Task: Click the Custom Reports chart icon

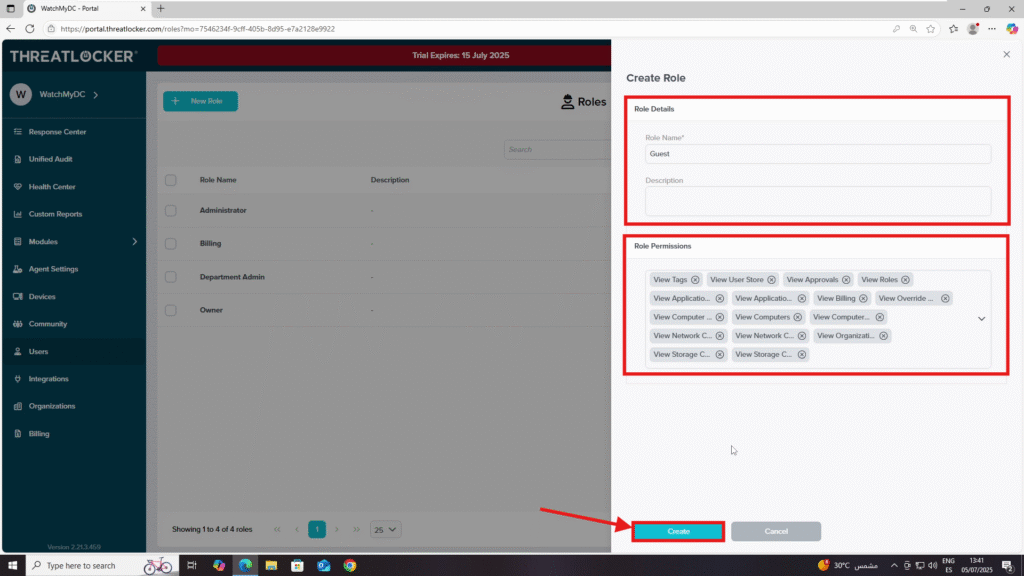Action: click(18, 214)
